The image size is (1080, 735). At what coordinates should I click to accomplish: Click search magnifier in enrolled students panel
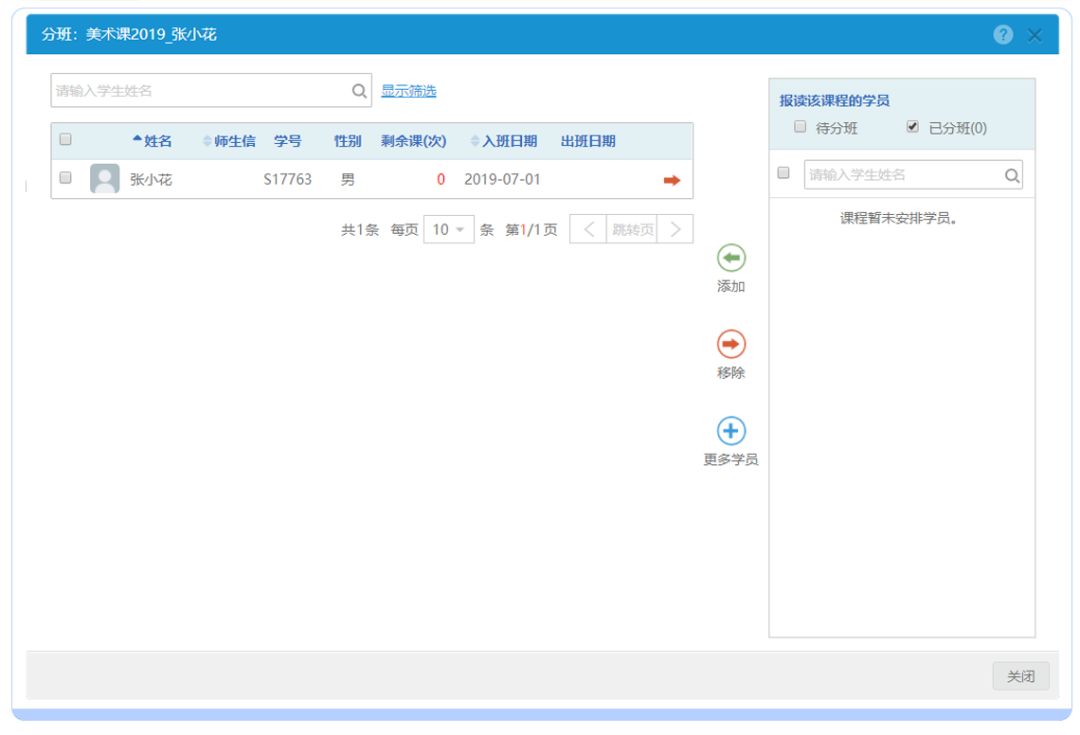(x=1012, y=175)
